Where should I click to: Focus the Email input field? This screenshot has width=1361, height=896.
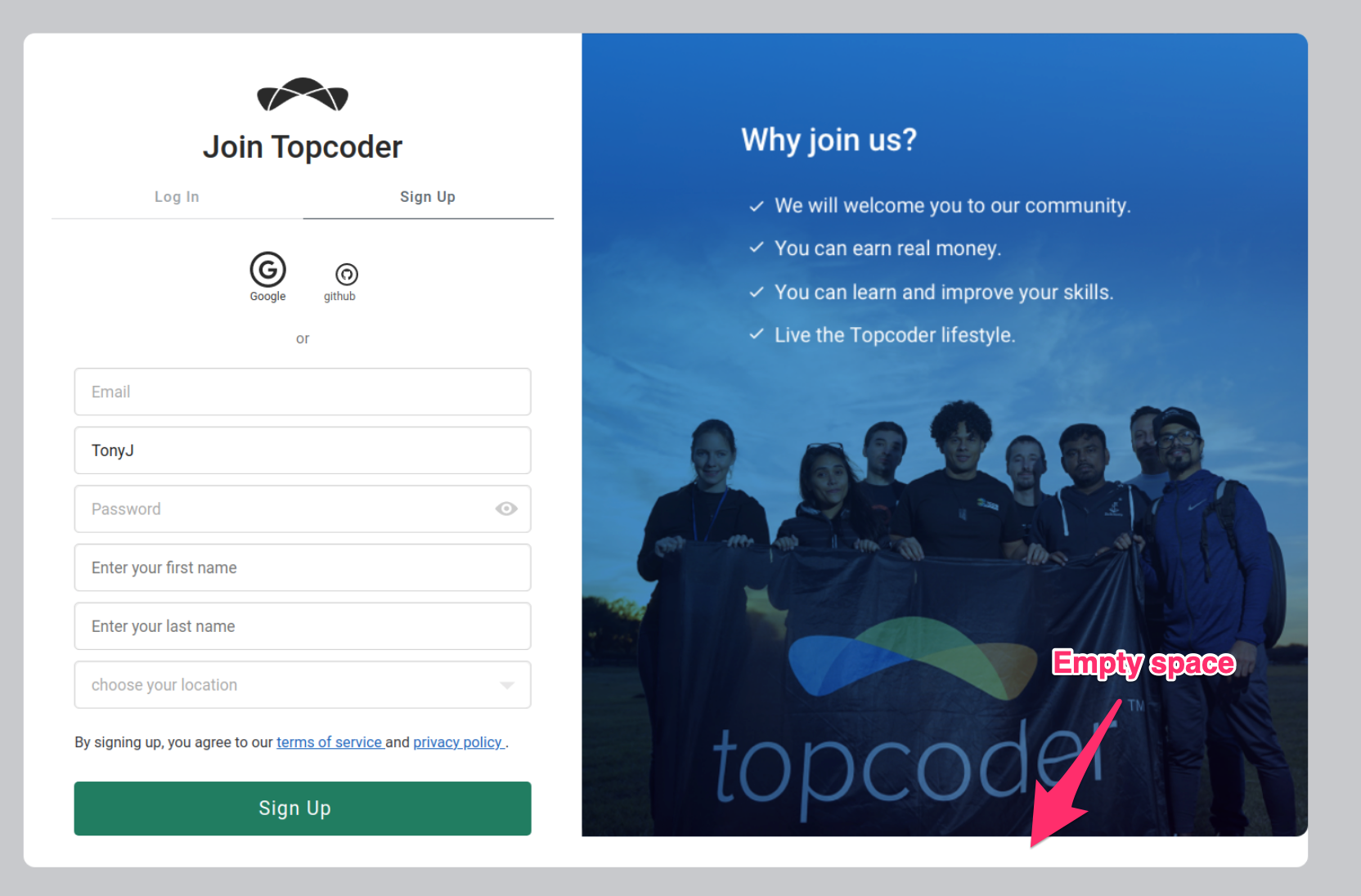click(x=303, y=392)
